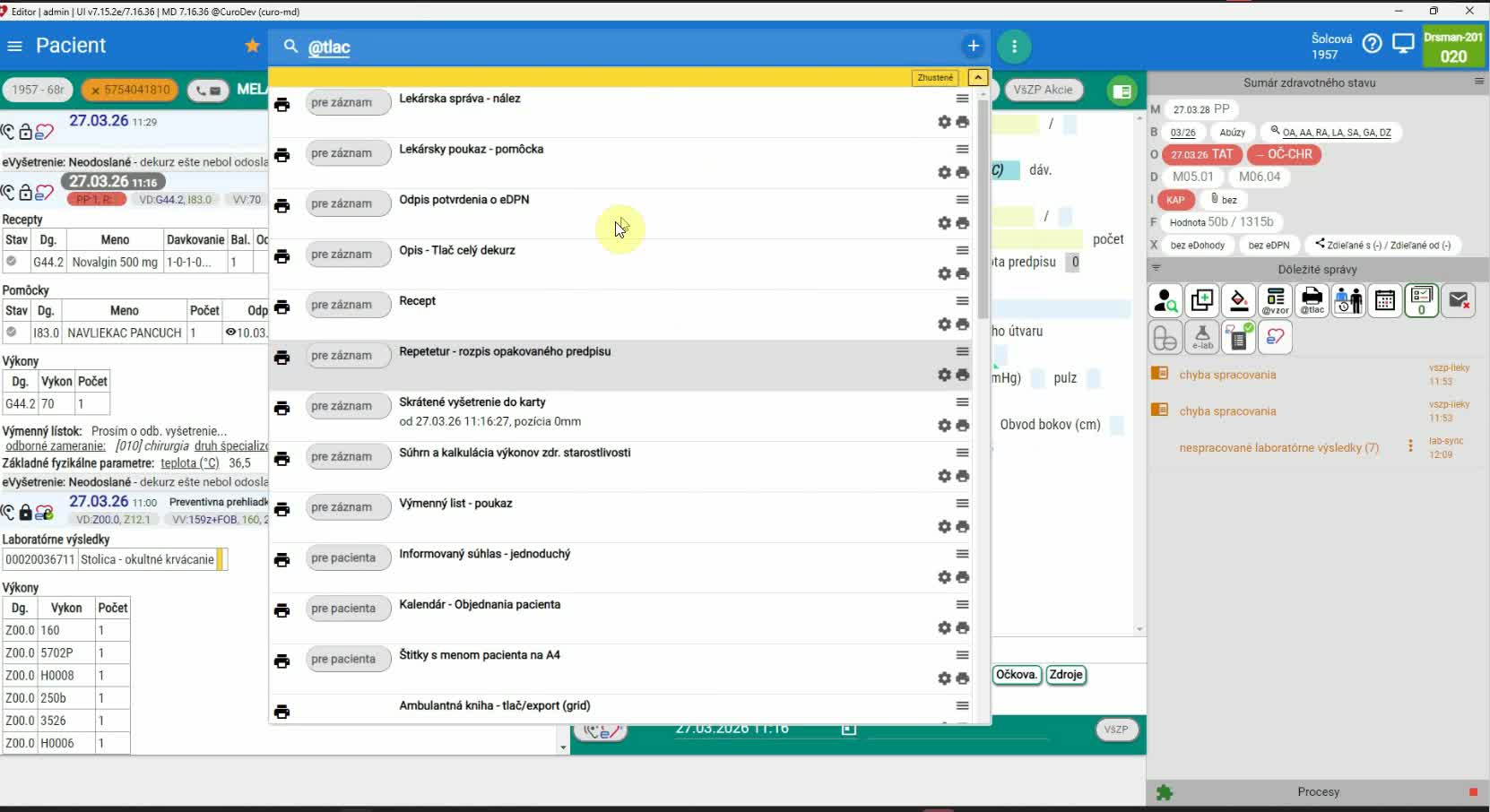The image size is (1490, 812).
Task: Collapse the print list with the yellow chevron
Action: pos(978,78)
